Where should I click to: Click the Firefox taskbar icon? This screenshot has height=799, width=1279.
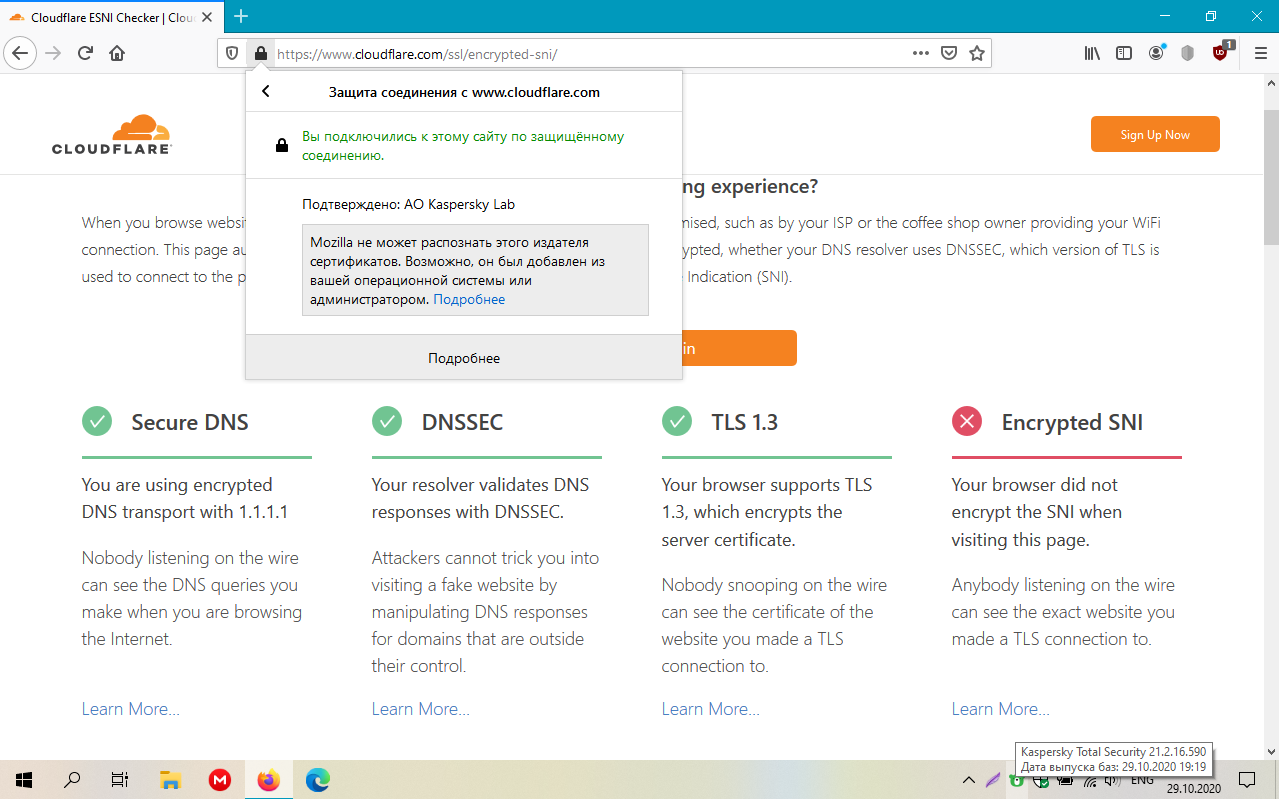point(268,780)
